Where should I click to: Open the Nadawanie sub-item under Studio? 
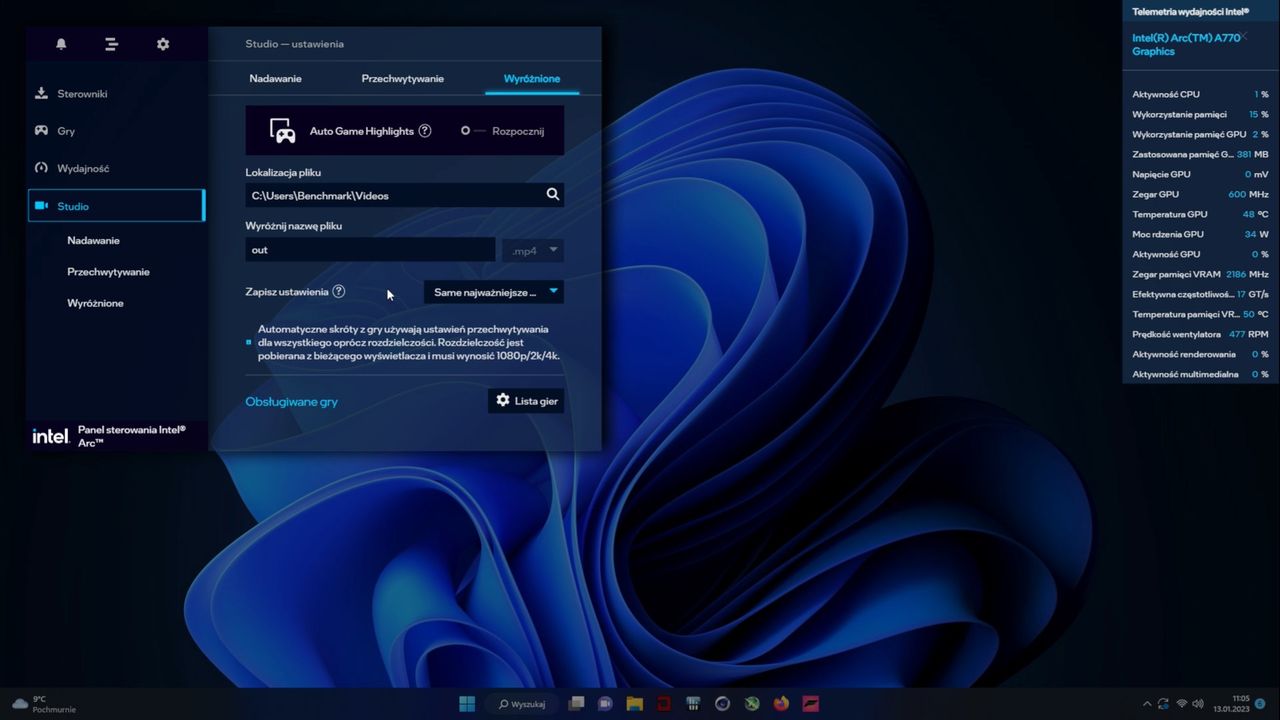coord(93,240)
